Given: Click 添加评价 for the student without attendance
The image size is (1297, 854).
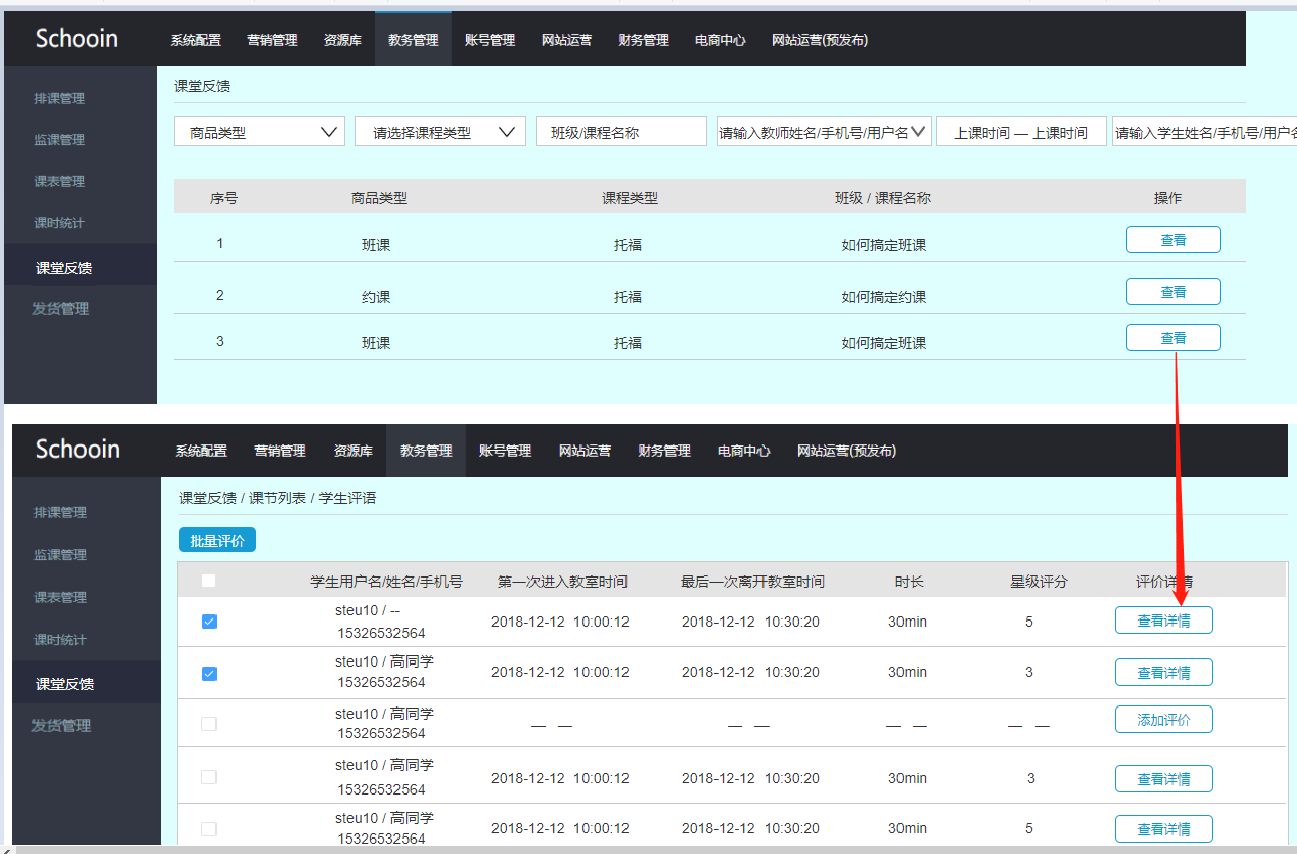Looking at the screenshot, I should [1164, 719].
